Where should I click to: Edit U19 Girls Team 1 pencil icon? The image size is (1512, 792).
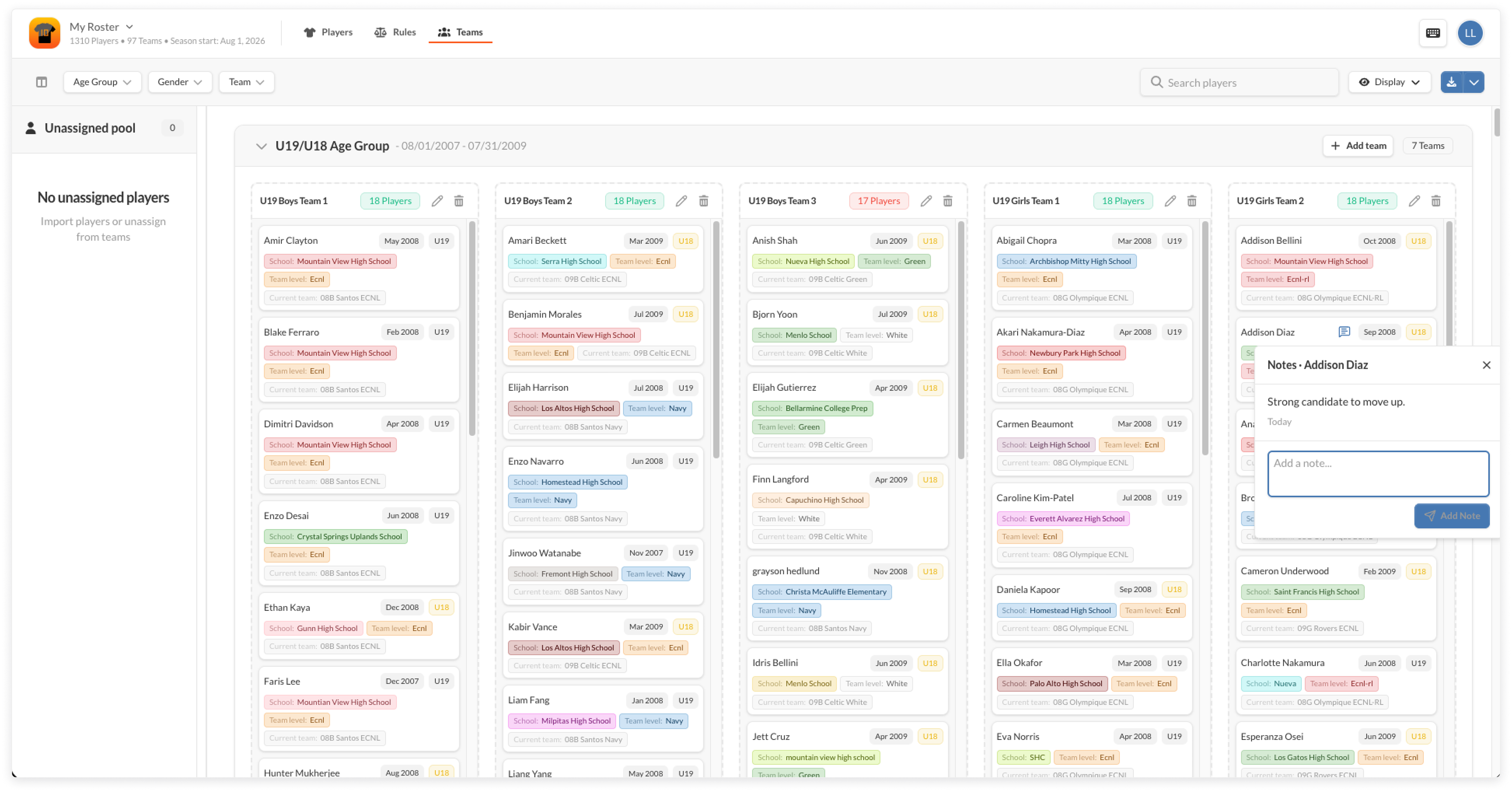coord(1170,201)
